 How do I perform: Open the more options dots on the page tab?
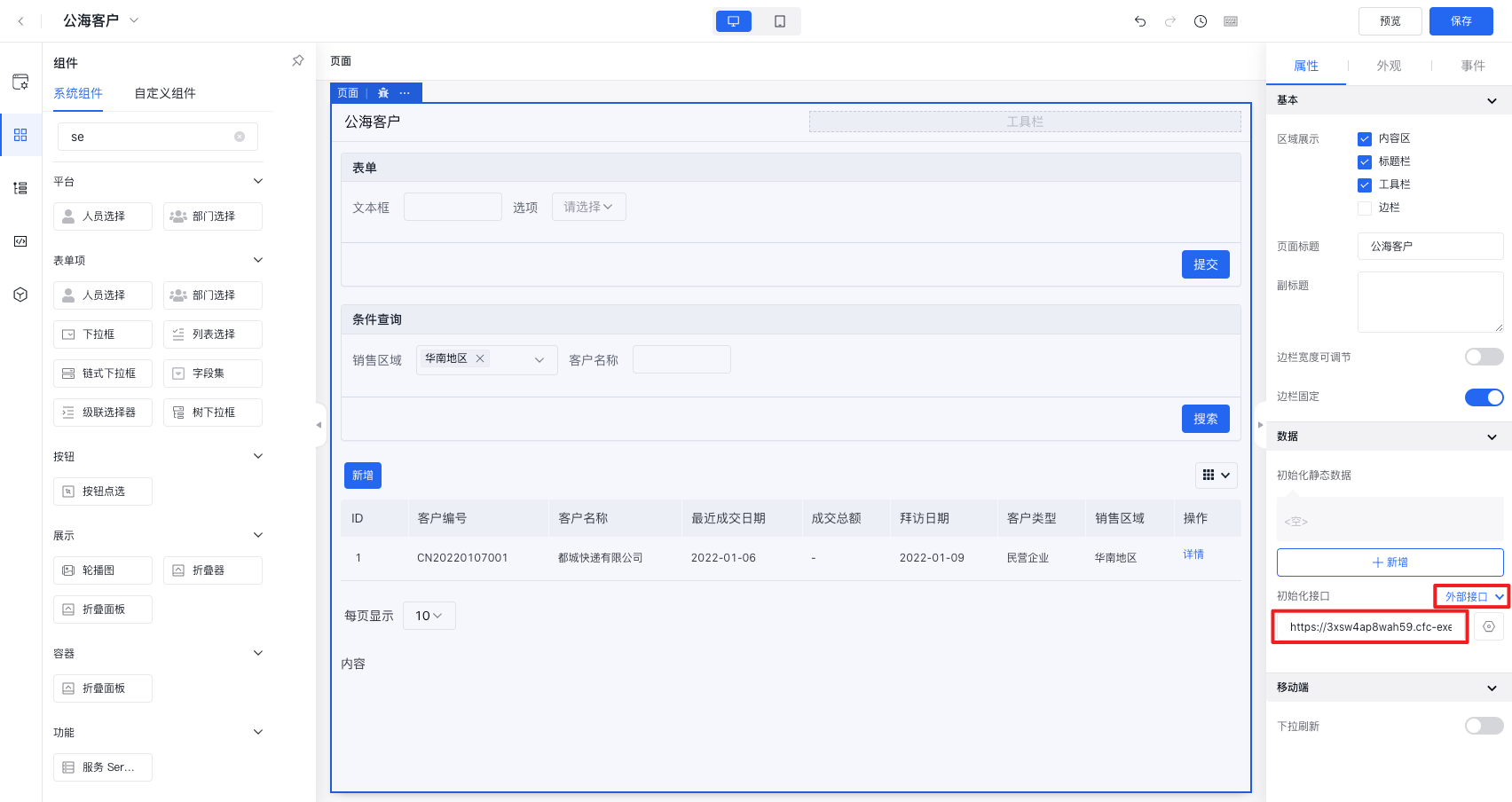pyautogui.click(x=405, y=93)
